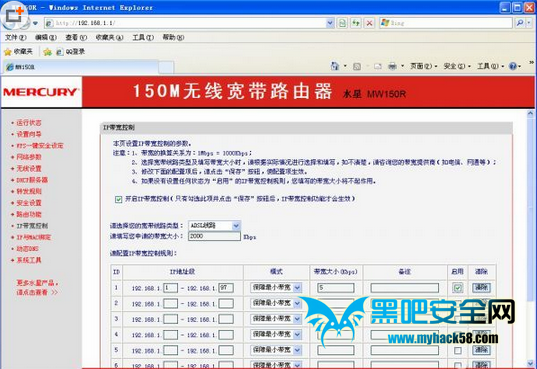
Task: Click the RSS feeds icon in command bar
Action: point(357,66)
